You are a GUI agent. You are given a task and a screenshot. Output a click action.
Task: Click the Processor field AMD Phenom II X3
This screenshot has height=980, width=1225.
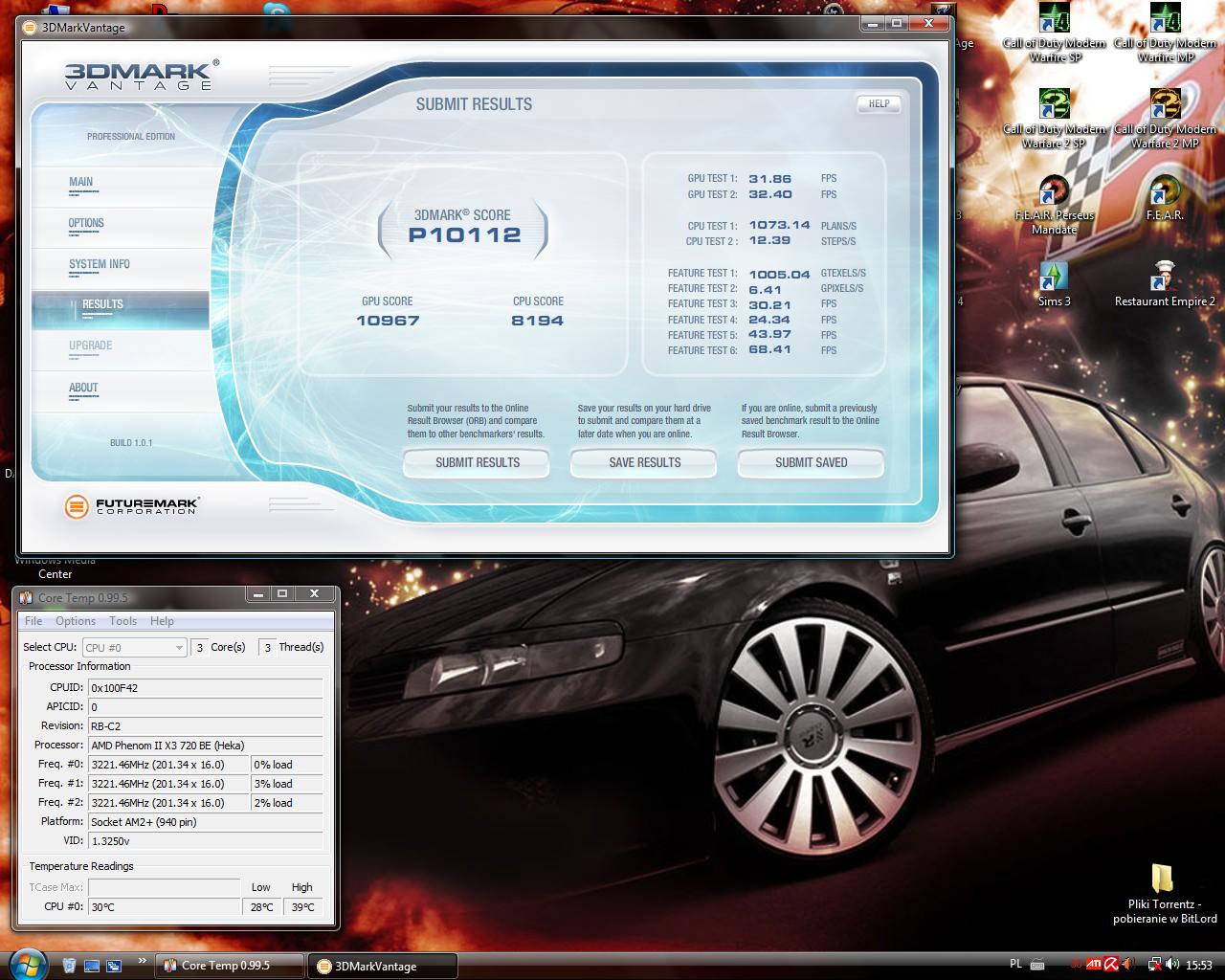205,746
